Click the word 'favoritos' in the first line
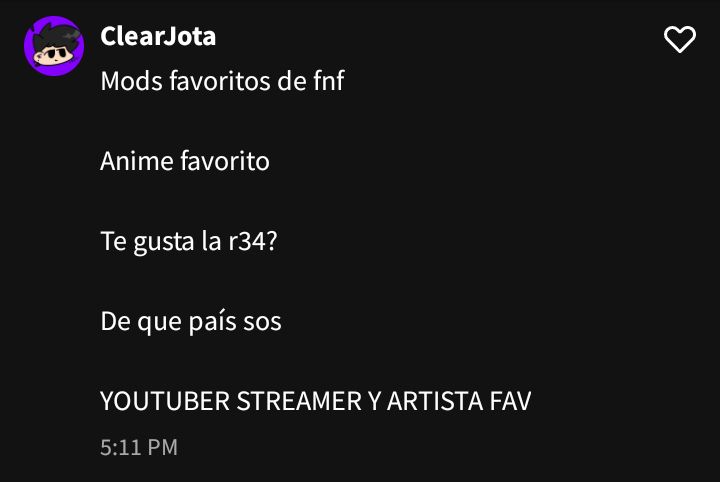The width and height of the screenshot is (720, 482). click(x=219, y=81)
